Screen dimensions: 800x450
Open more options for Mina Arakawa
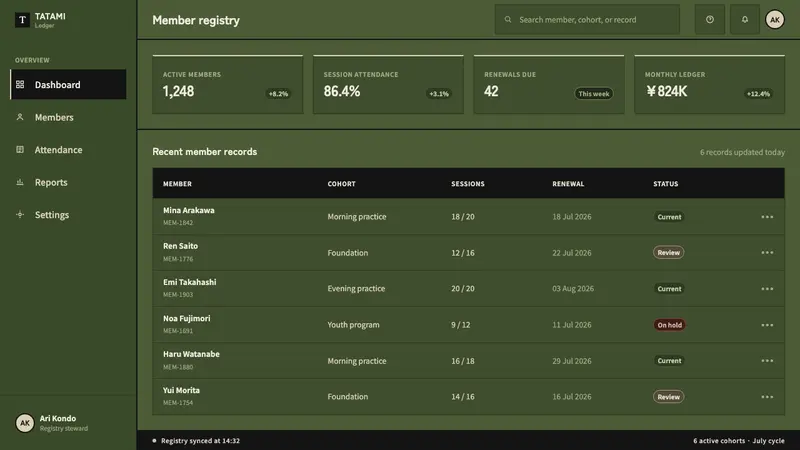pos(767,217)
